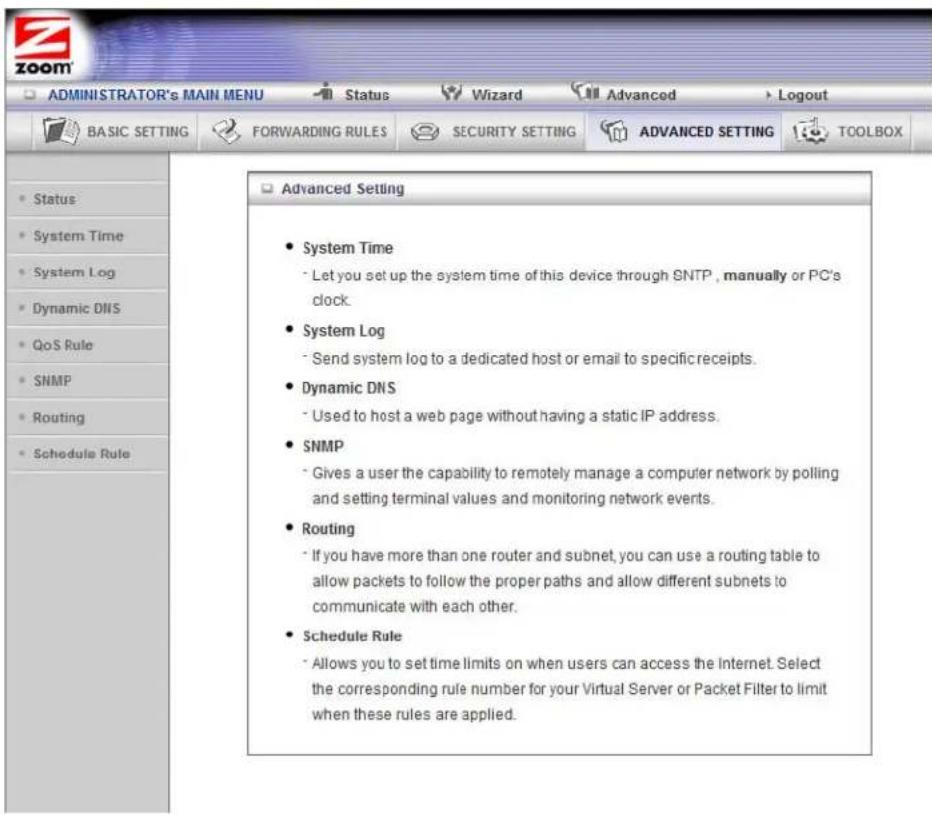Click the Status person icon in top menu
This screenshot has width=932, height=815.
[x=324, y=92]
